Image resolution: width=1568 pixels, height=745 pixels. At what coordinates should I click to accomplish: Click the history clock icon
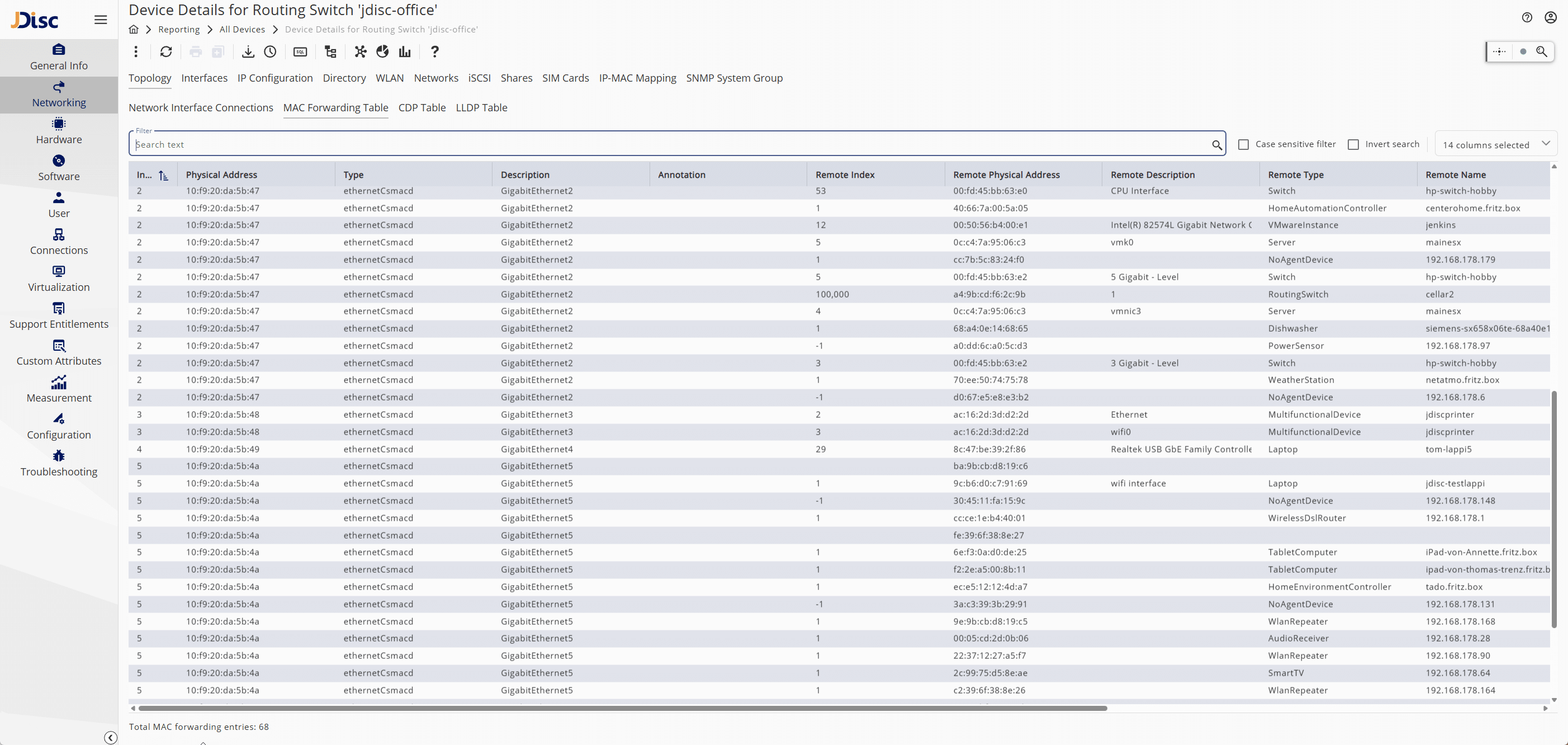[x=270, y=52]
